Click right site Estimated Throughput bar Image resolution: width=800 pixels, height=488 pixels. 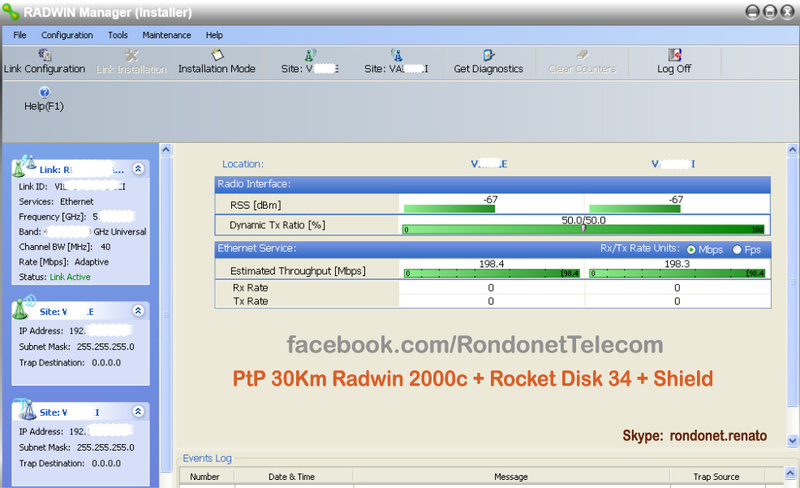tap(677, 274)
